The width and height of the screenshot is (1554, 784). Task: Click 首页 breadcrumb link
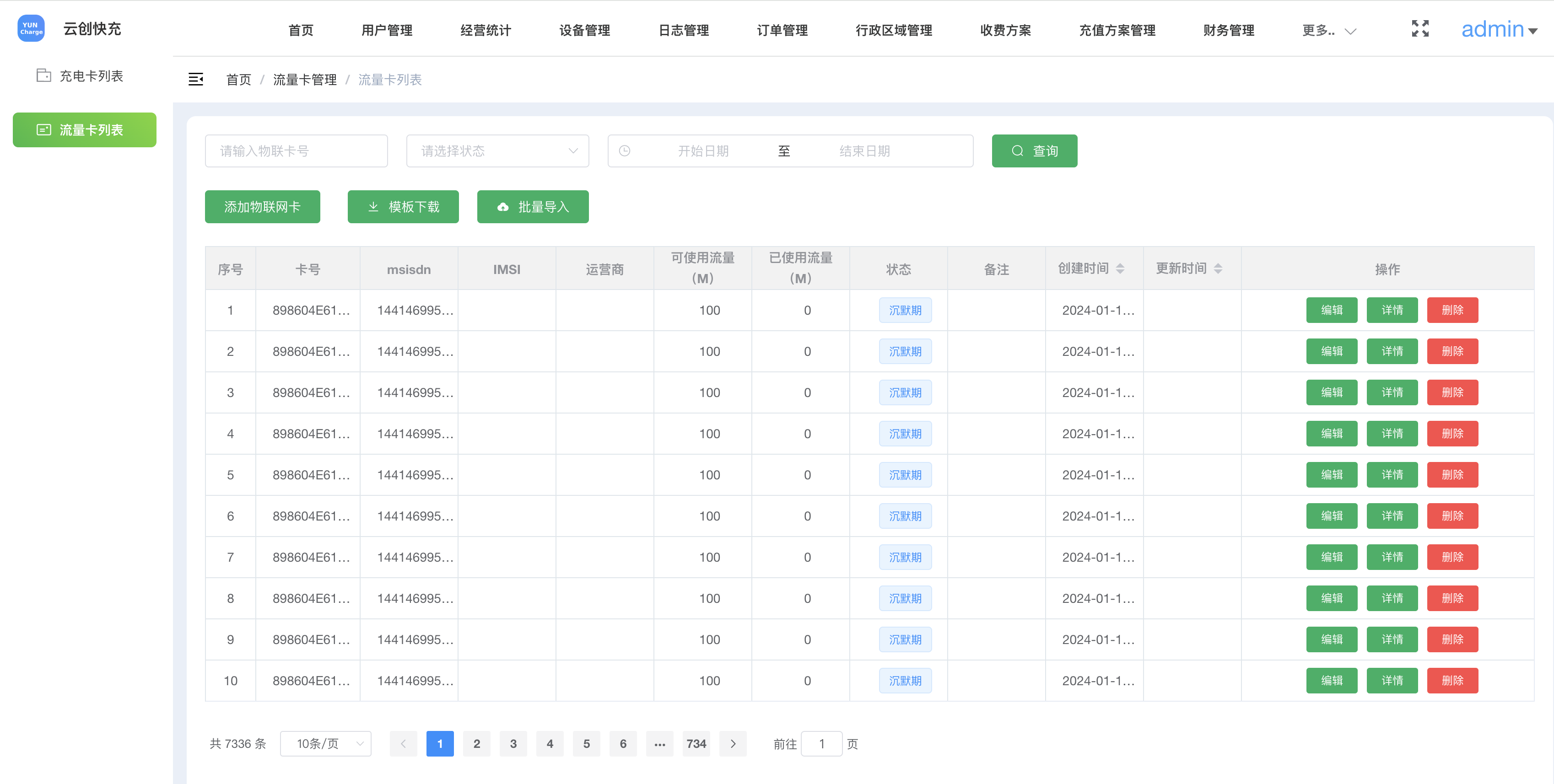click(x=238, y=80)
